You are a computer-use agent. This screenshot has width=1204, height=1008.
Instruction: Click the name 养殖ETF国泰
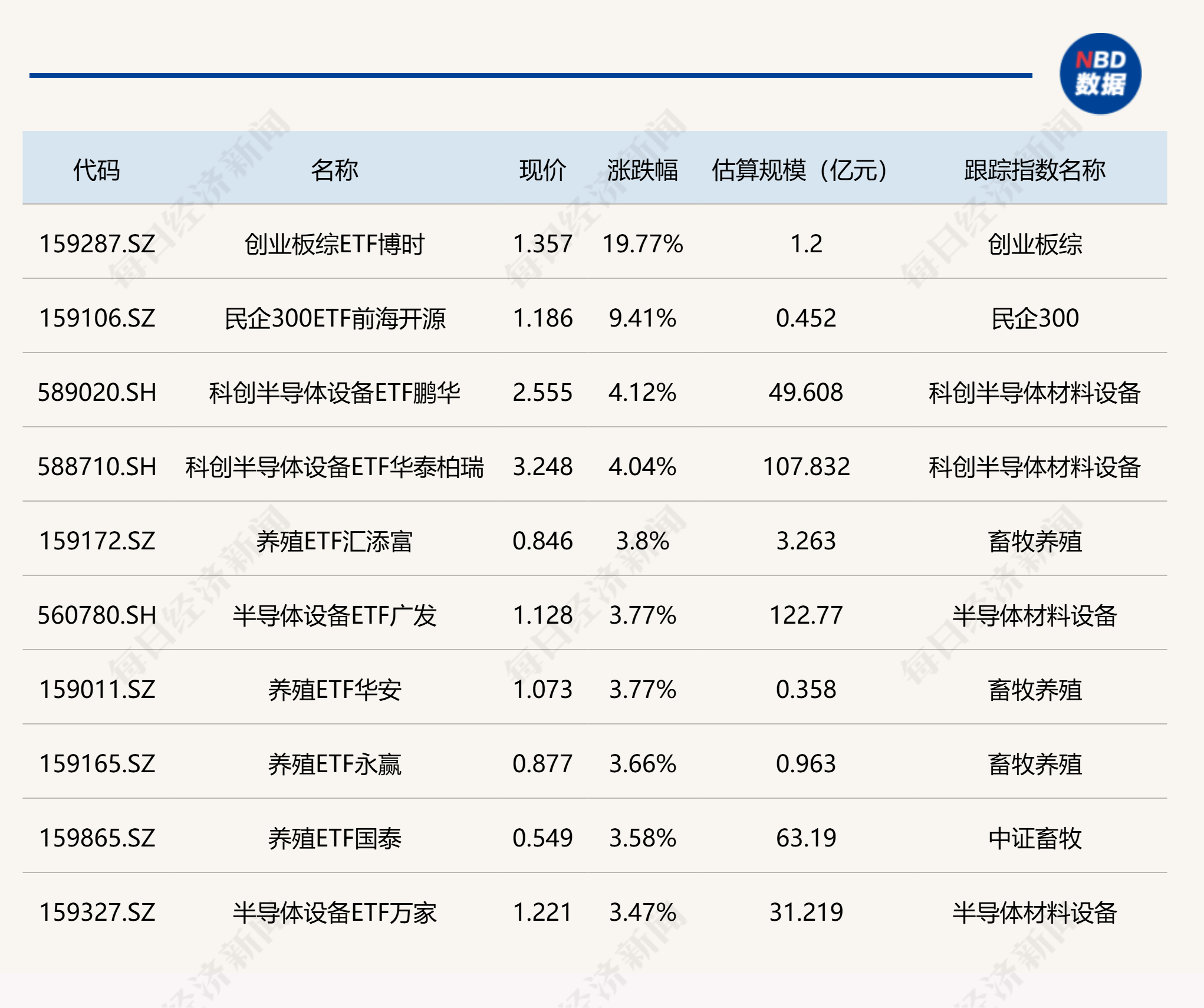click(x=334, y=838)
